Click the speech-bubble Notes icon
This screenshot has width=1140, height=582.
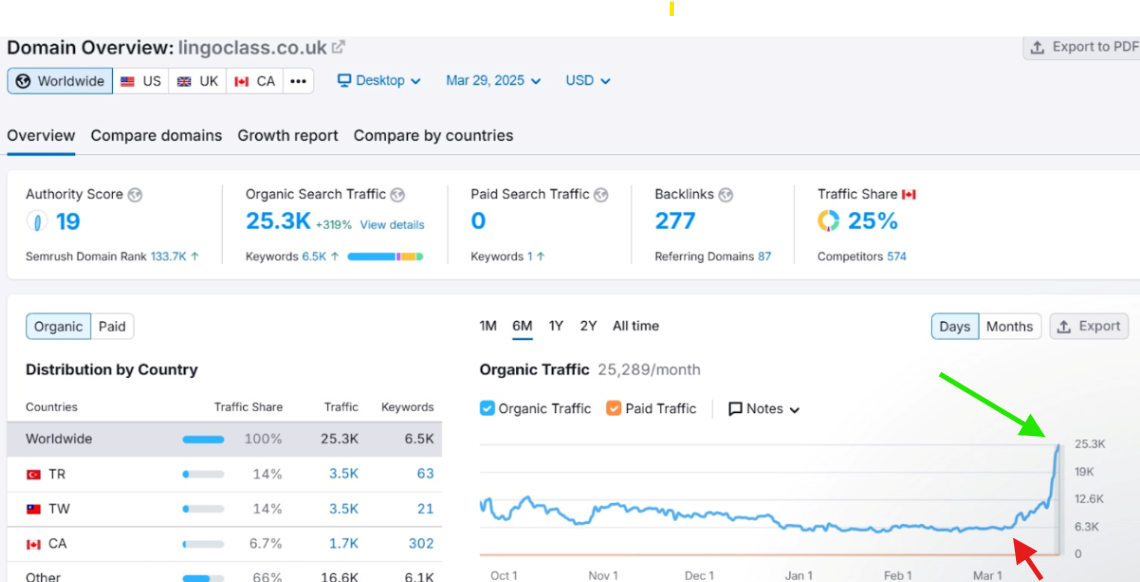[736, 409]
